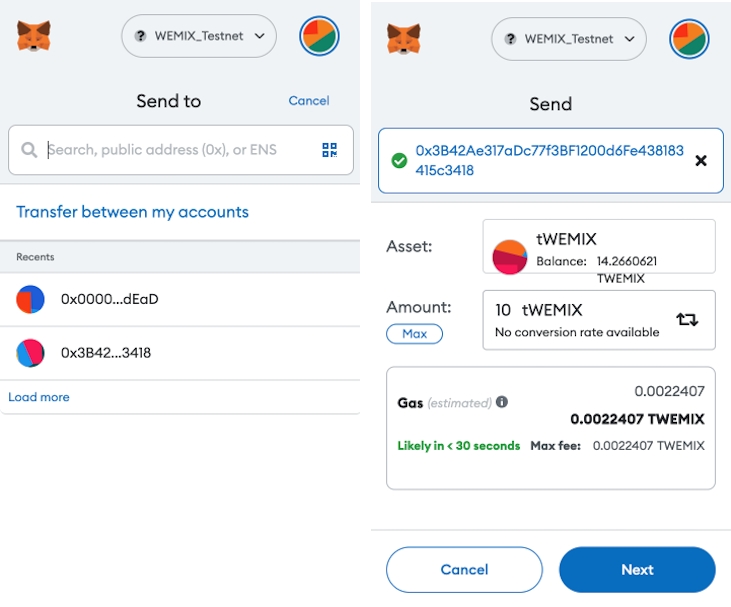Click gas value 0.0022407 TWEMIX in bold

[x=637, y=419]
